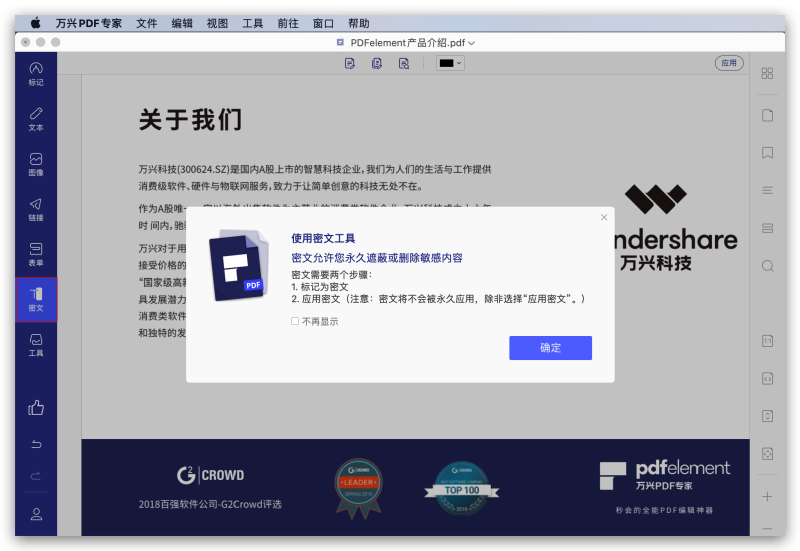800x551 pixels.
Task: Expand the PDFelement产品介绍.pdf title chevron
Action: pos(471,43)
